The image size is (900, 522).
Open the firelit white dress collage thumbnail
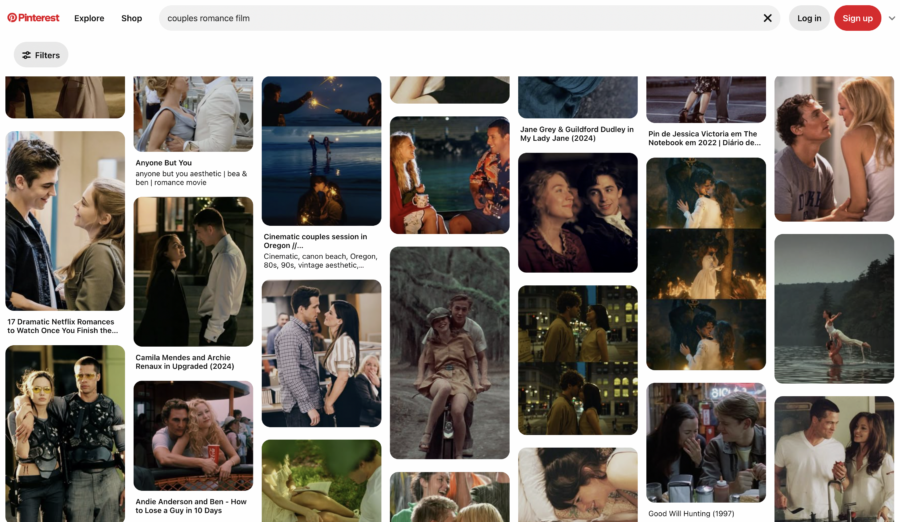[x=706, y=264]
